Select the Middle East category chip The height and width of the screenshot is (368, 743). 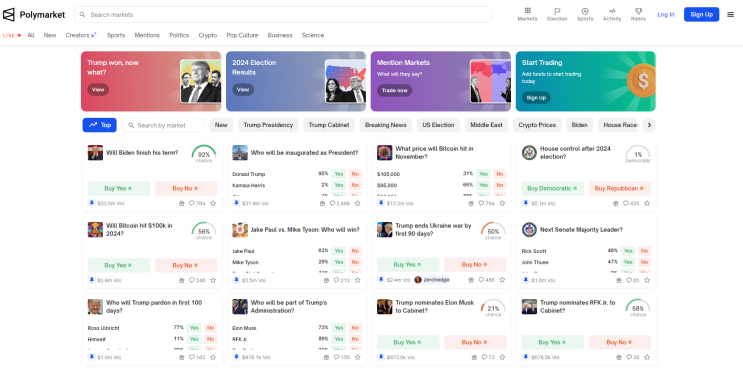486,125
